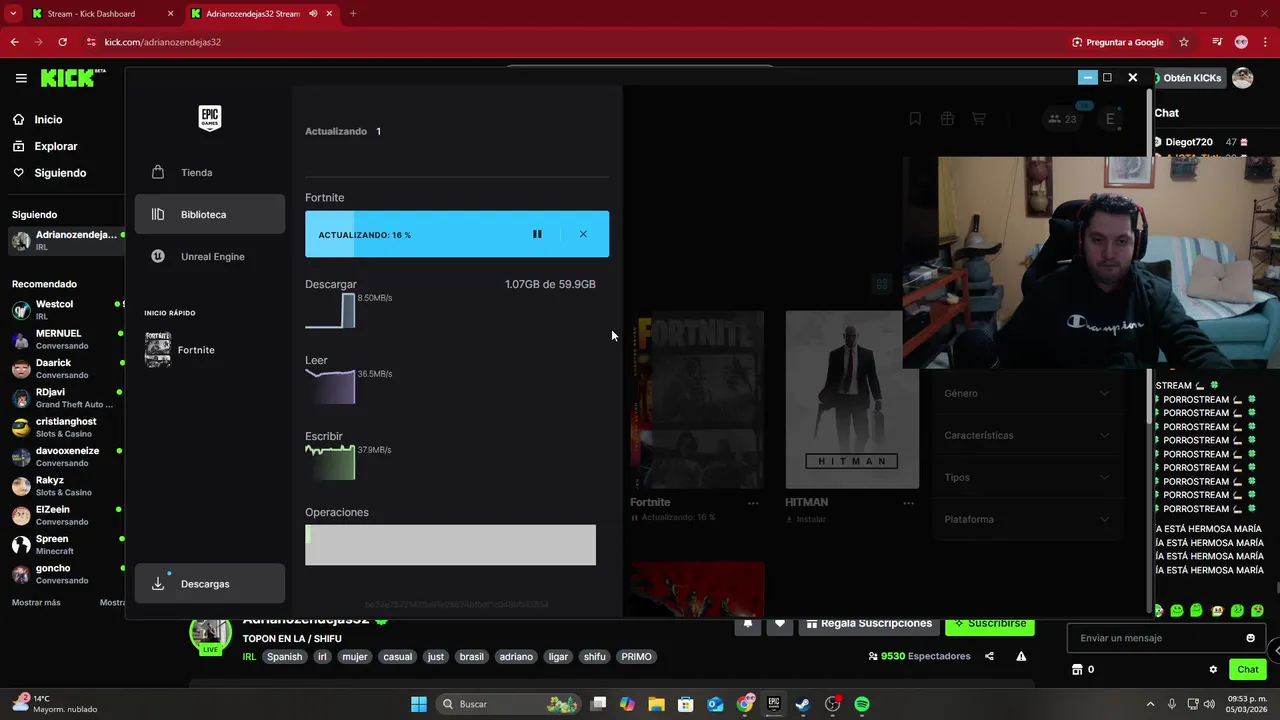
Task: Cancel the Fortnite update with X
Action: [x=583, y=234]
